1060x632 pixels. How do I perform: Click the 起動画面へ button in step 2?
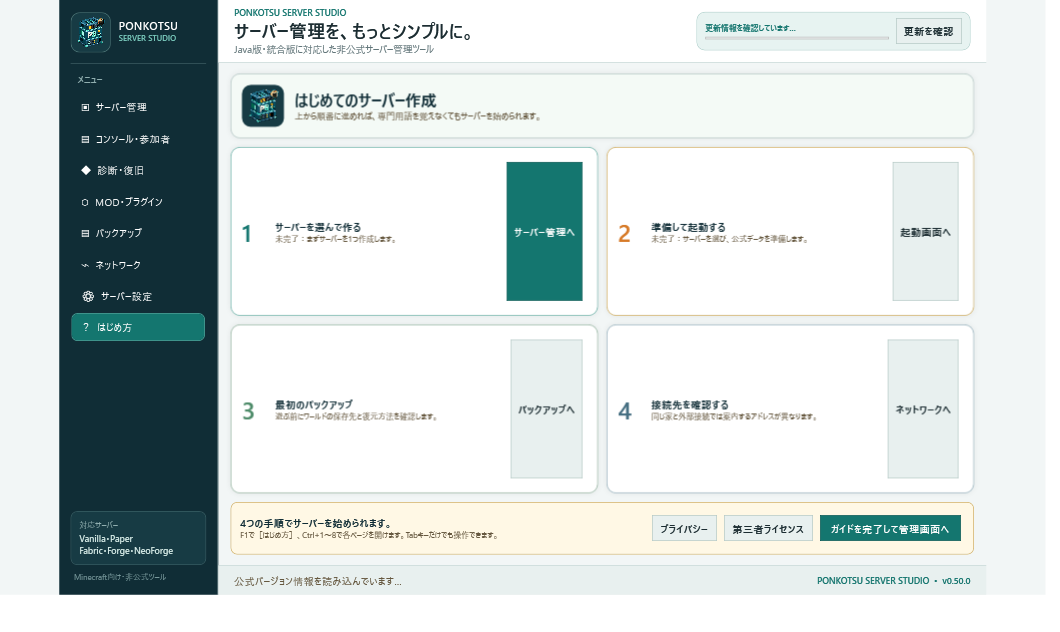pos(925,232)
